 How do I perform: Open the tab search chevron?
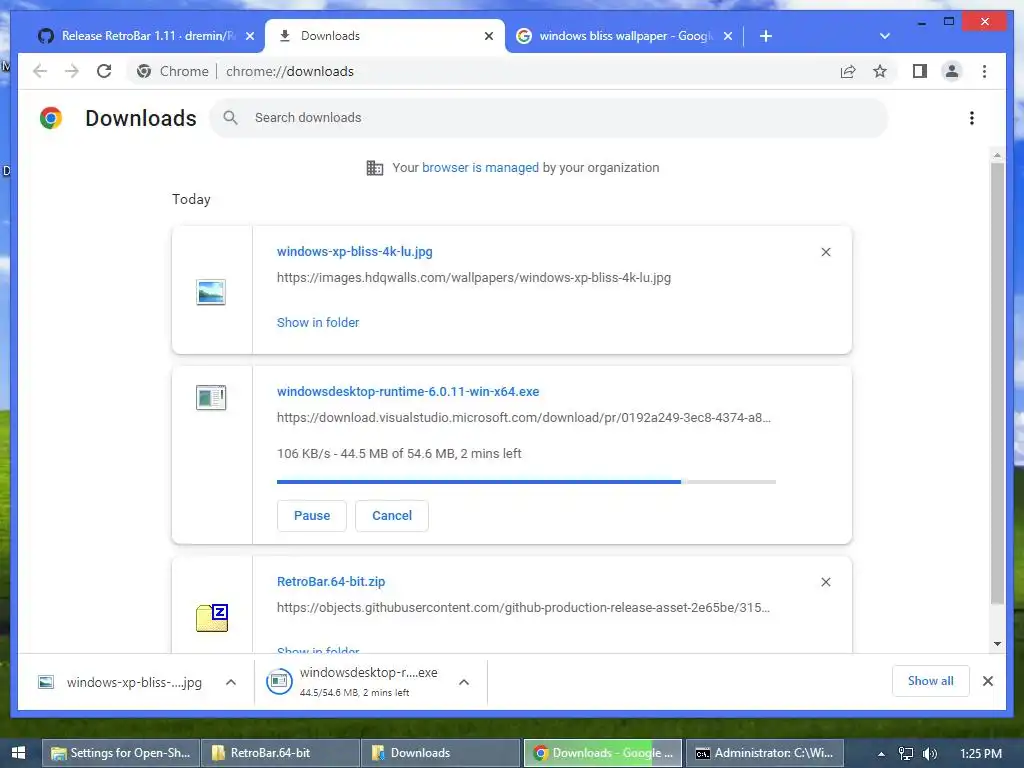[x=885, y=36]
